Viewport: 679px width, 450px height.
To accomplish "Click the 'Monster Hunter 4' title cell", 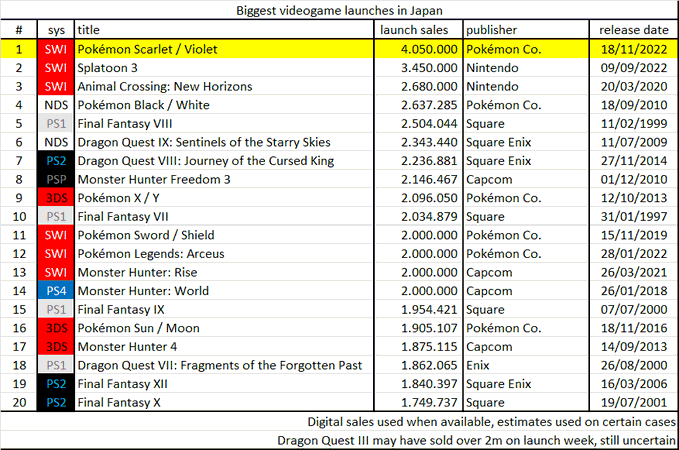I will (x=127, y=347).
